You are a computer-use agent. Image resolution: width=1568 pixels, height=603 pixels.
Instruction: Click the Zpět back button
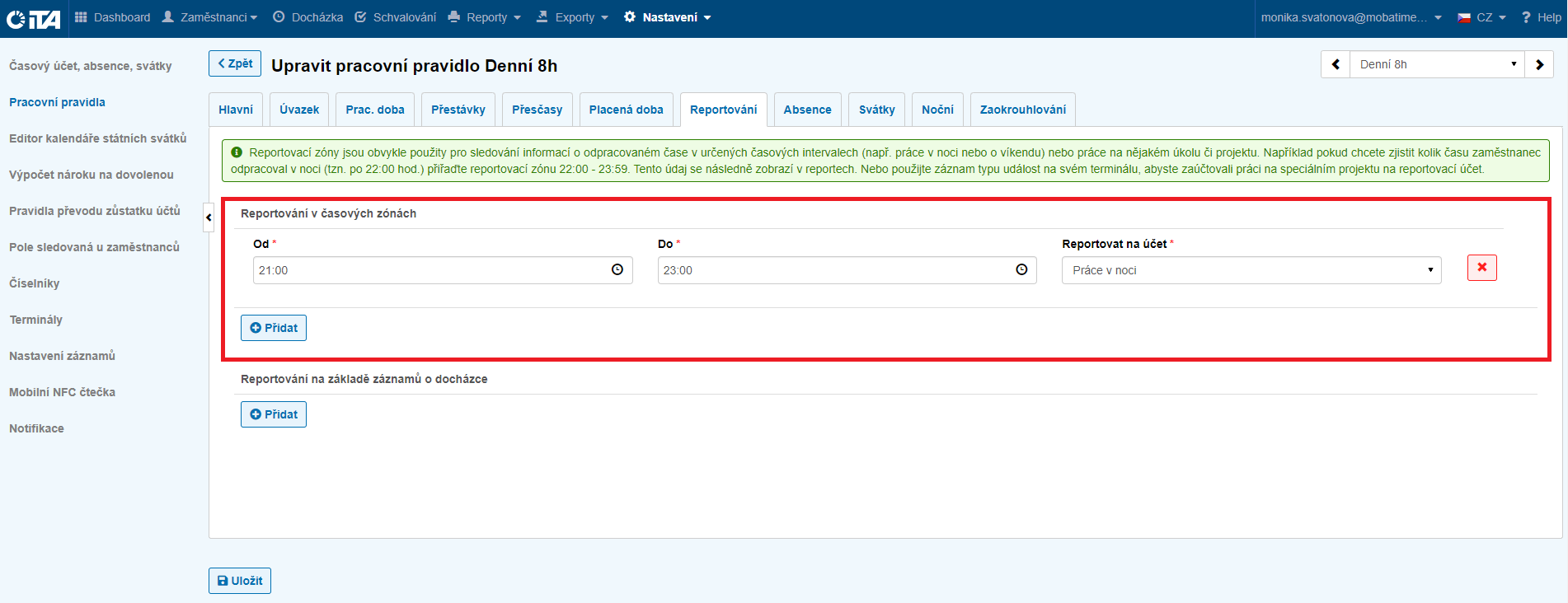point(235,63)
